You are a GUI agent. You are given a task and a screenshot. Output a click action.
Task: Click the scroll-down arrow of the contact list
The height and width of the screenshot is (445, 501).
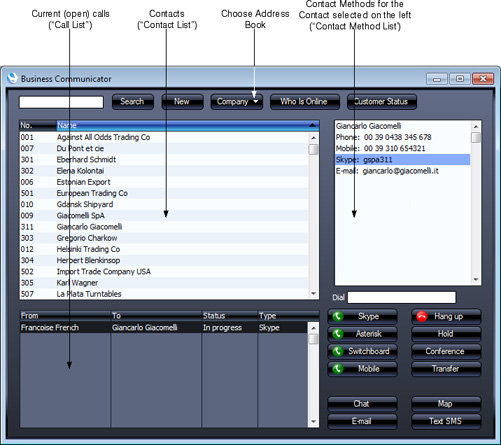pos(313,294)
